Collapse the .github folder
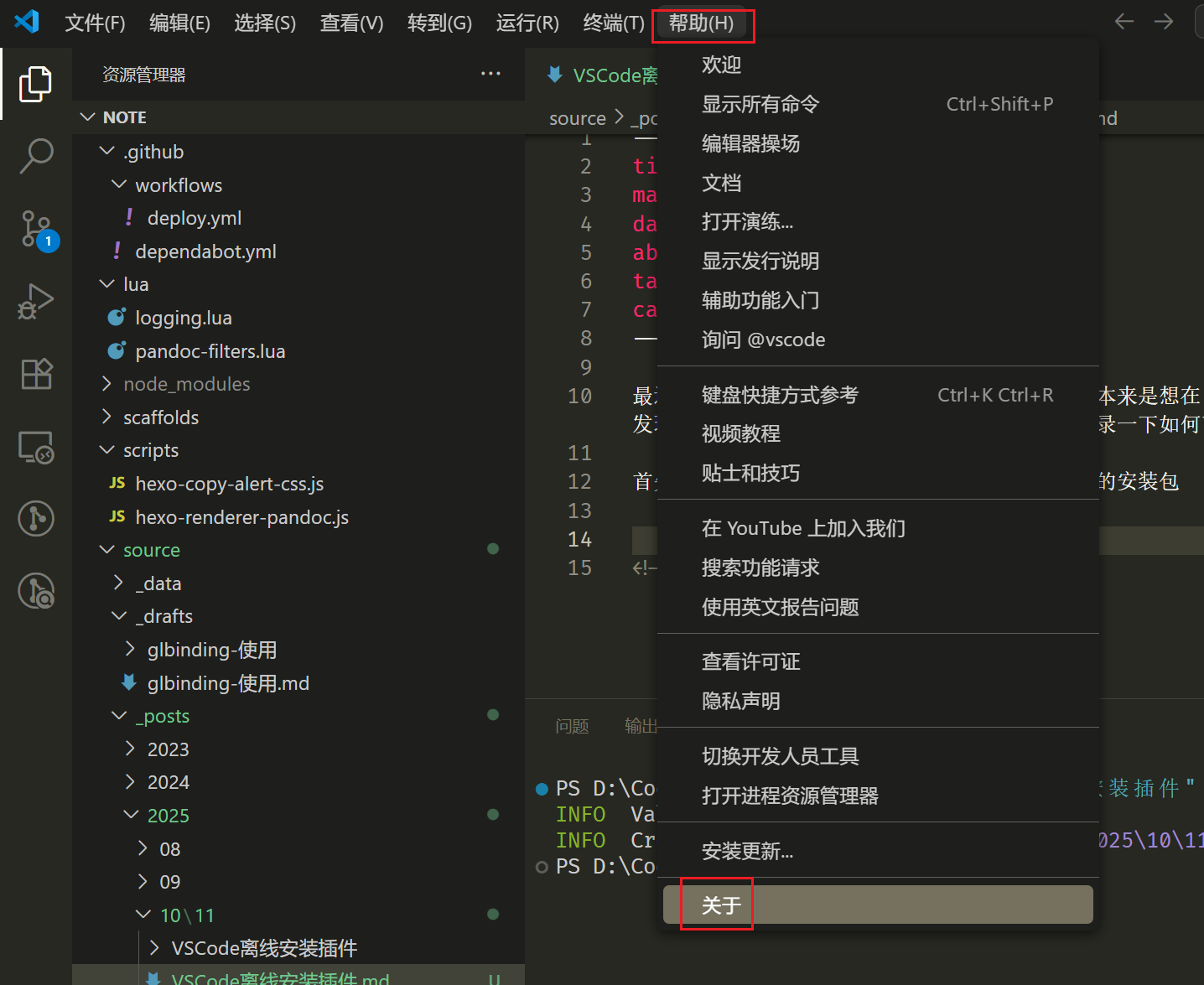1204x985 pixels. (153, 152)
